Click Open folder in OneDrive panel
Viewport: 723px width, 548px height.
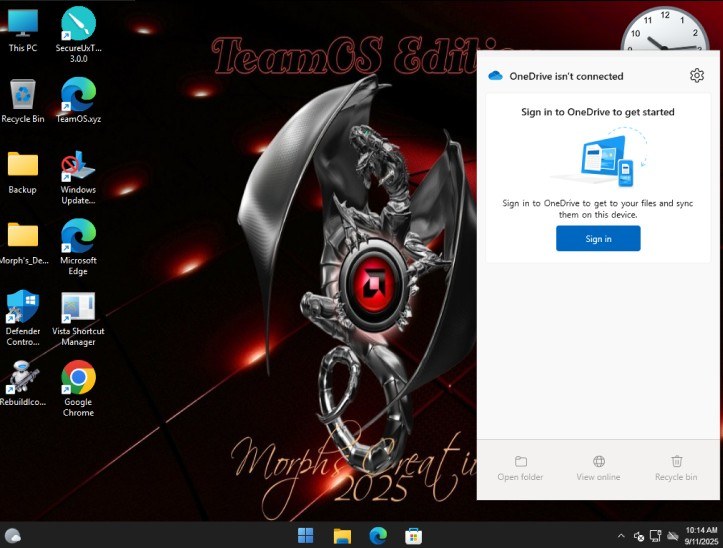[520, 468]
